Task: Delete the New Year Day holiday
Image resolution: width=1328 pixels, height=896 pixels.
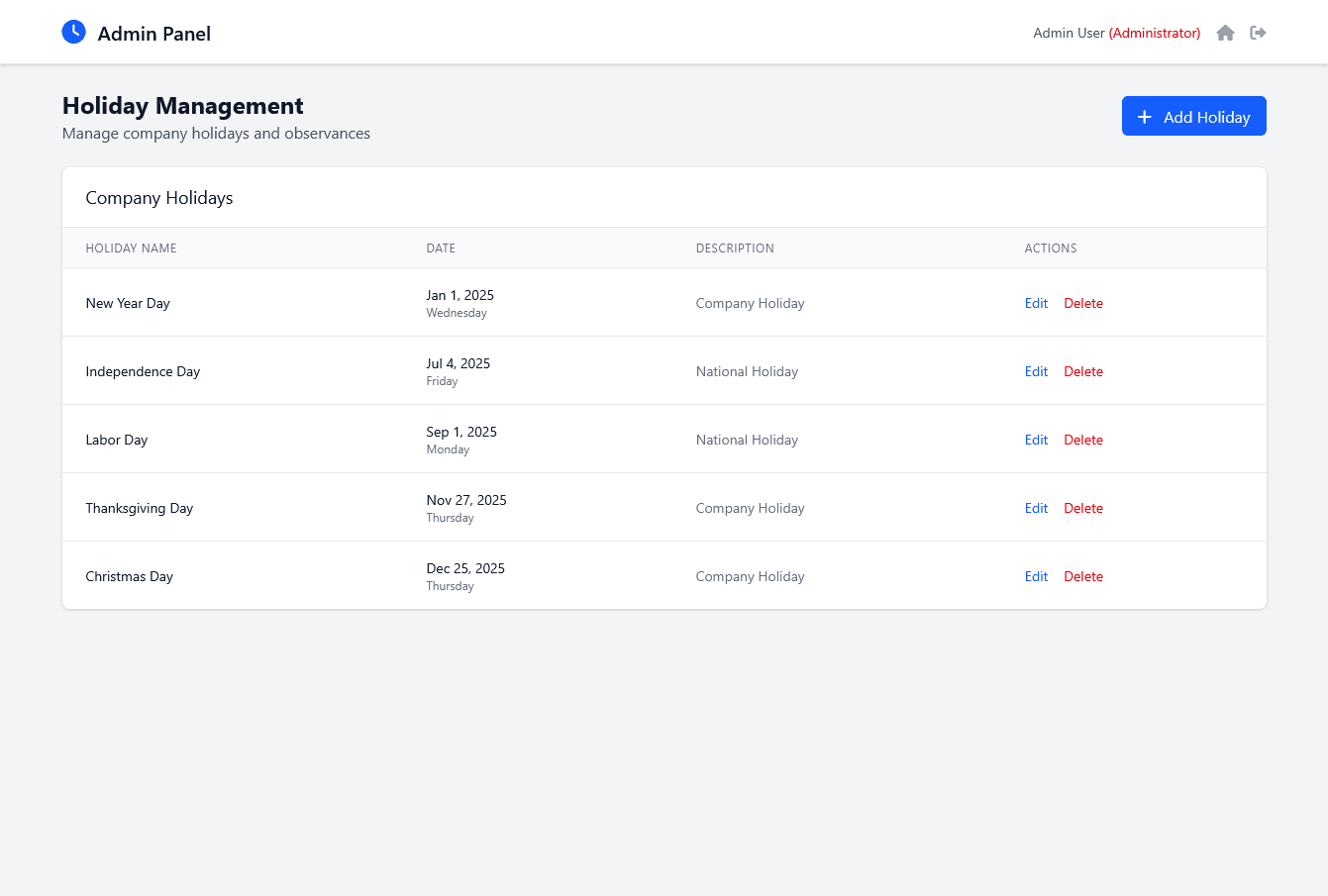Action: pyautogui.click(x=1083, y=303)
